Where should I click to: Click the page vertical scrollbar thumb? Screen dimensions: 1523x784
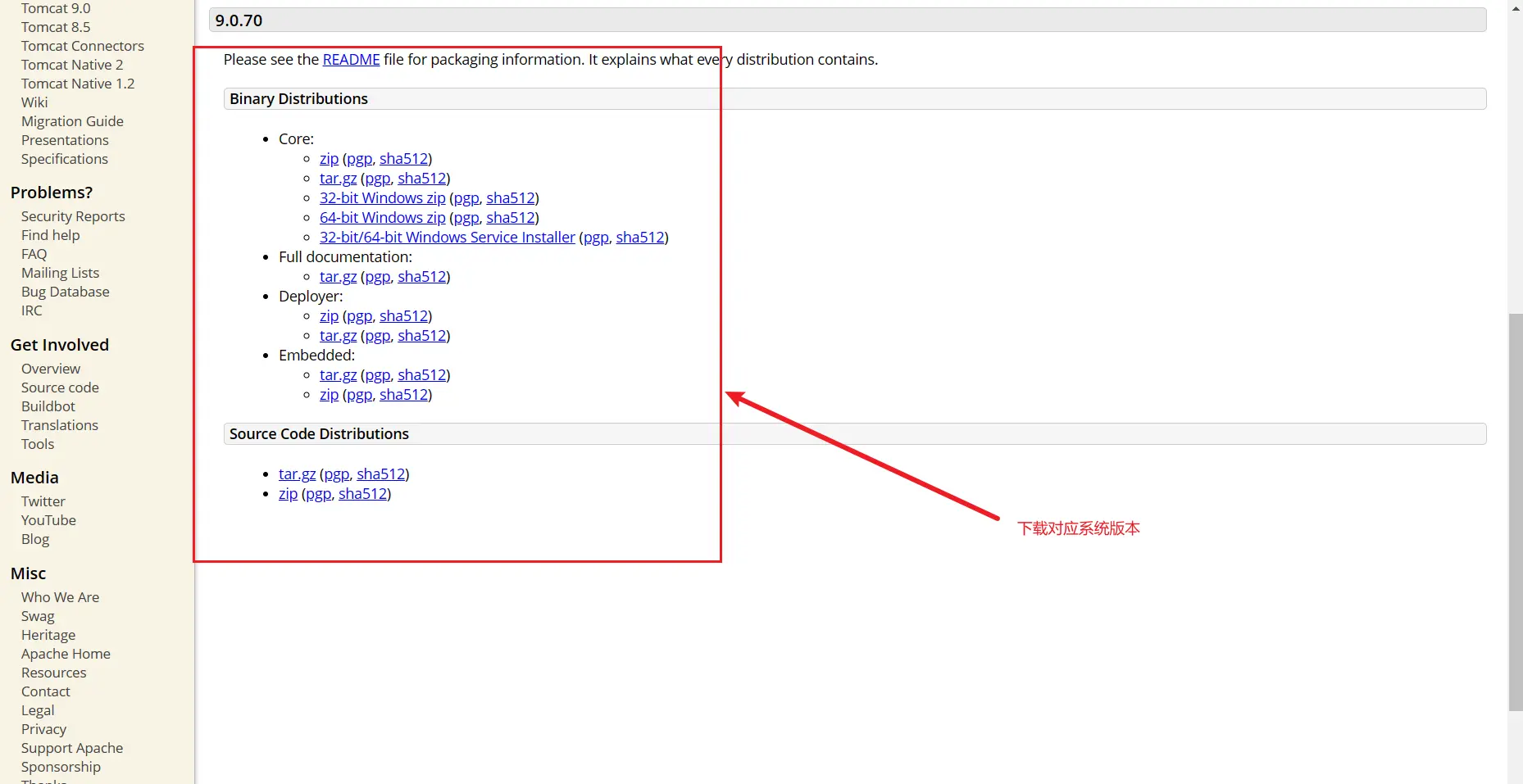(1516, 512)
